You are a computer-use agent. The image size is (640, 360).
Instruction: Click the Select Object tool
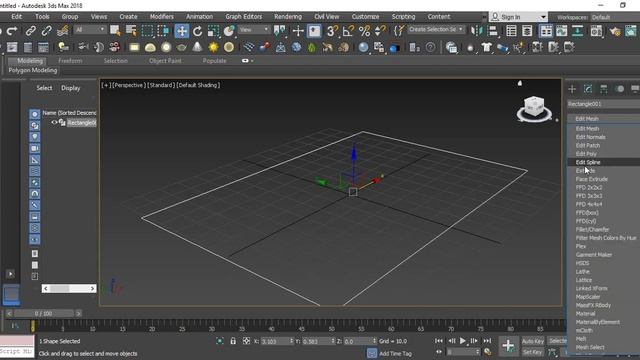tap(115, 31)
